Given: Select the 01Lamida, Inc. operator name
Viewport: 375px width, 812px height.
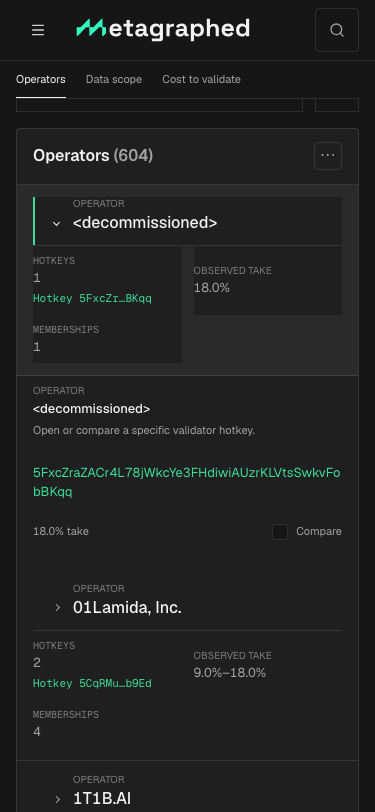Looking at the screenshot, I should tap(127, 607).
